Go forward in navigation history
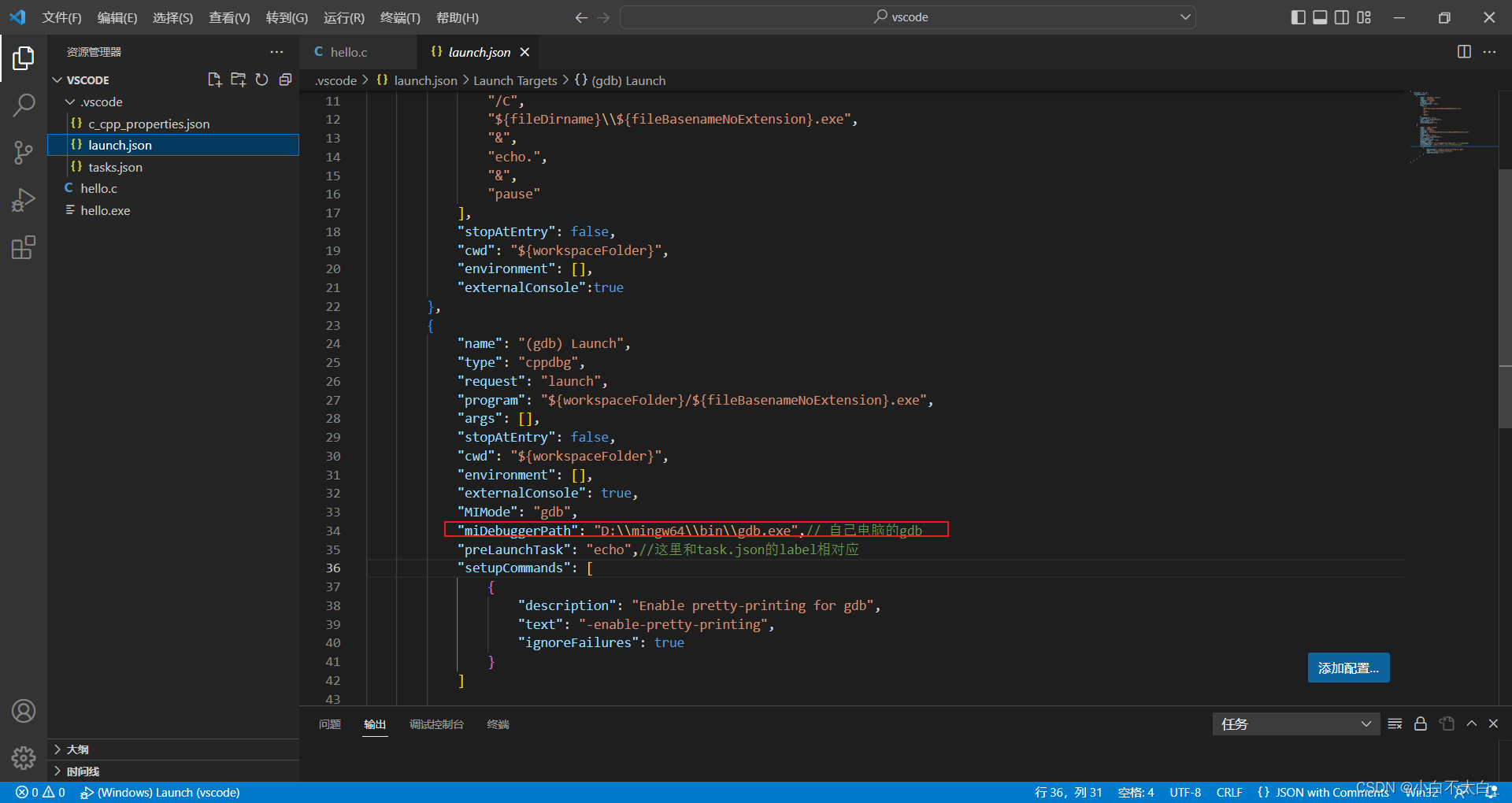 (603, 17)
